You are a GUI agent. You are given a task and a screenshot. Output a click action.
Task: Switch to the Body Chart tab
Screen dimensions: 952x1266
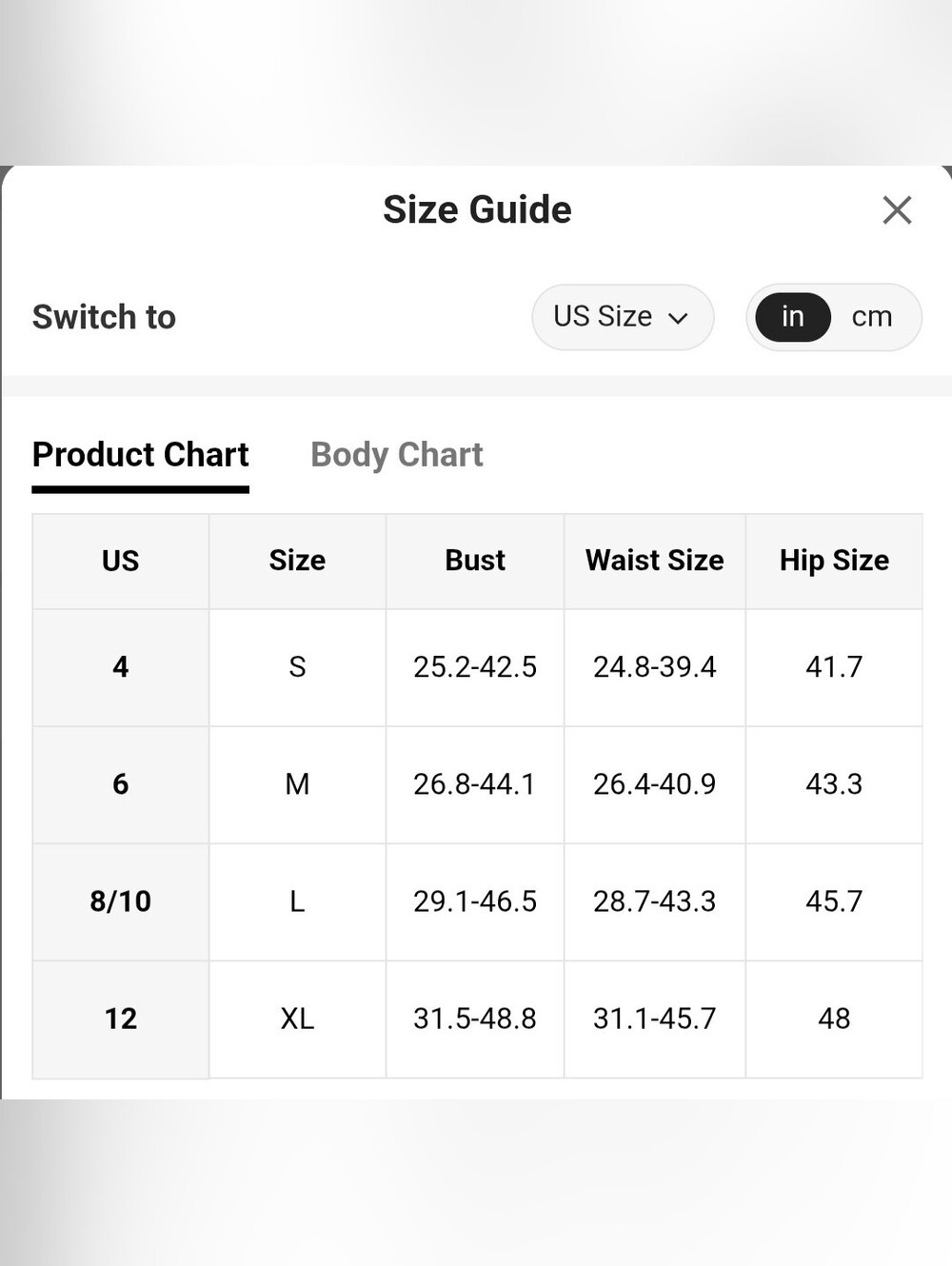pyautogui.click(x=397, y=455)
